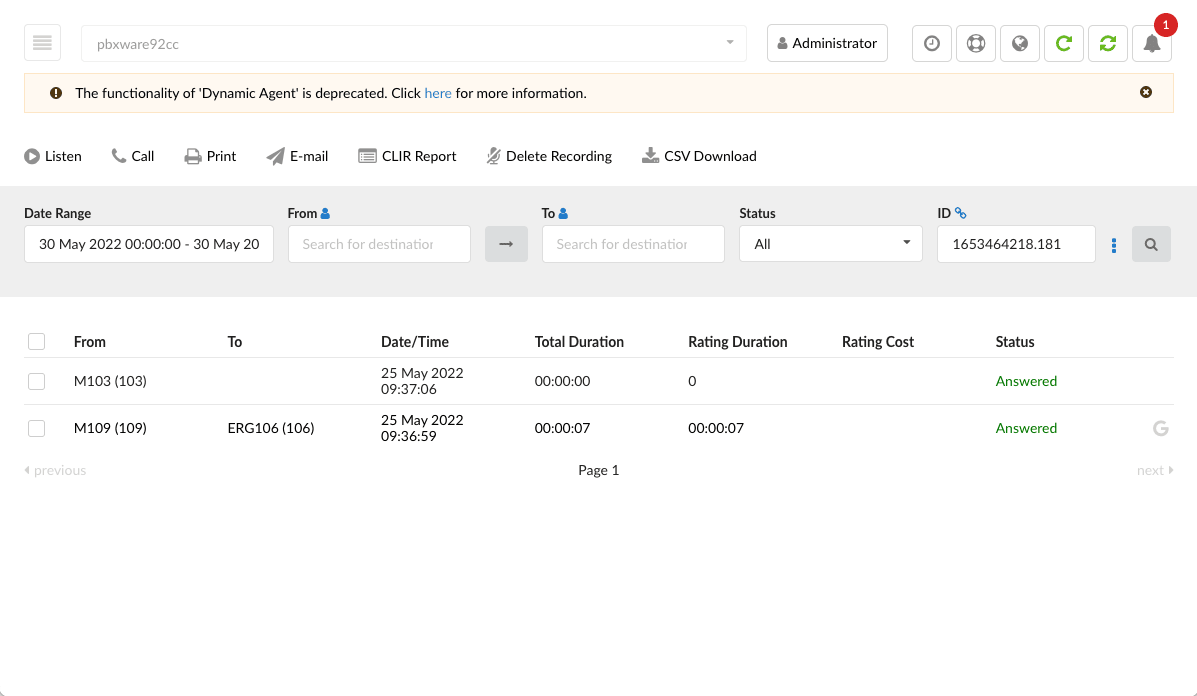This screenshot has height=696, width=1197.
Task: Click the magnifier search button
Action: point(1151,244)
